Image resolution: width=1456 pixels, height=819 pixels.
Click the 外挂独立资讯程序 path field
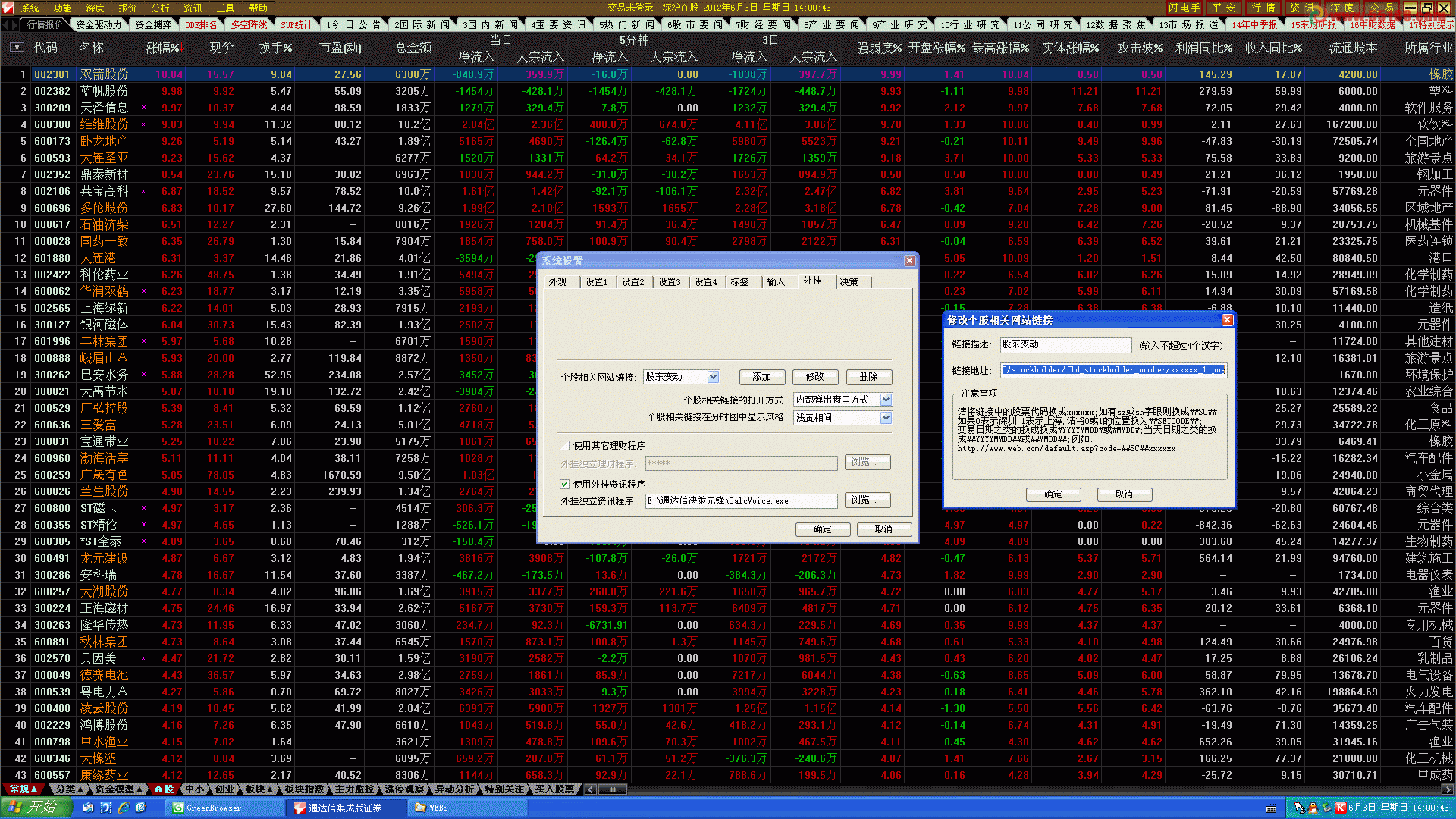tap(741, 501)
